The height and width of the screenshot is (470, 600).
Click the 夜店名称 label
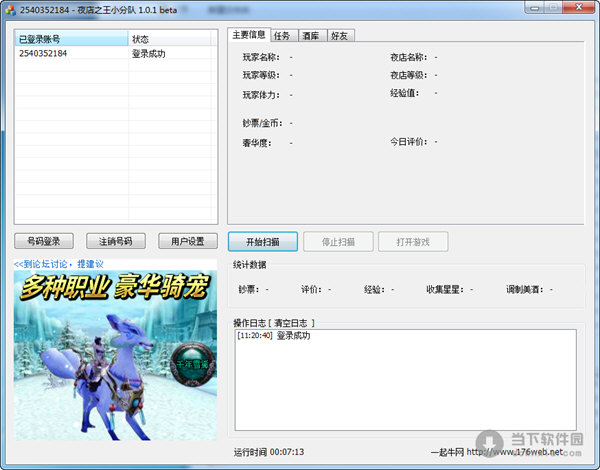pos(409,57)
